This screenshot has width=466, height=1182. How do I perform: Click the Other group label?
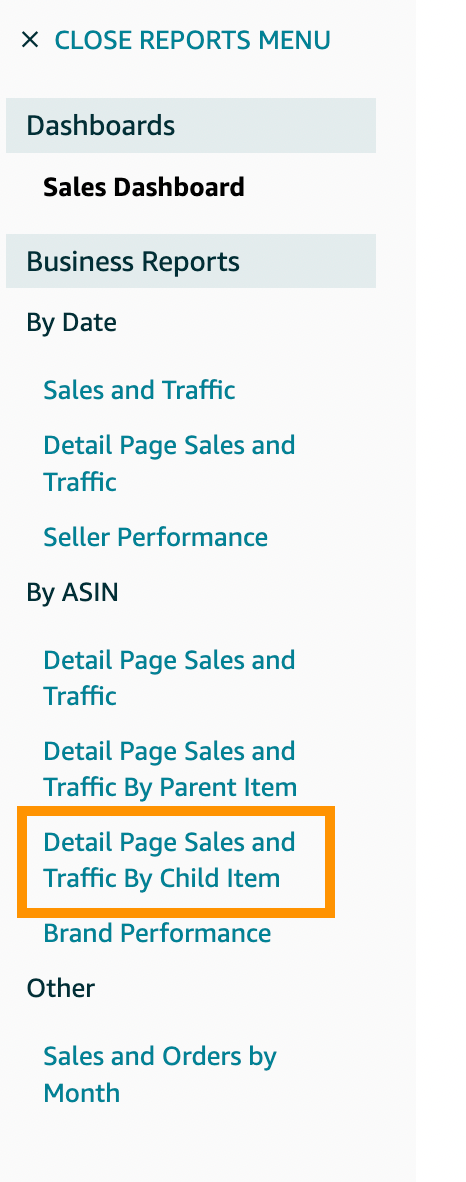click(60, 988)
